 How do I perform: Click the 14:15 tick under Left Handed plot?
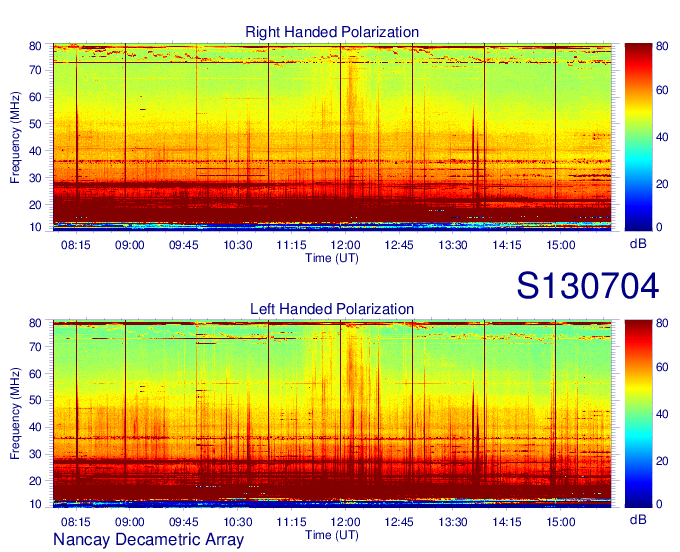tap(507, 522)
